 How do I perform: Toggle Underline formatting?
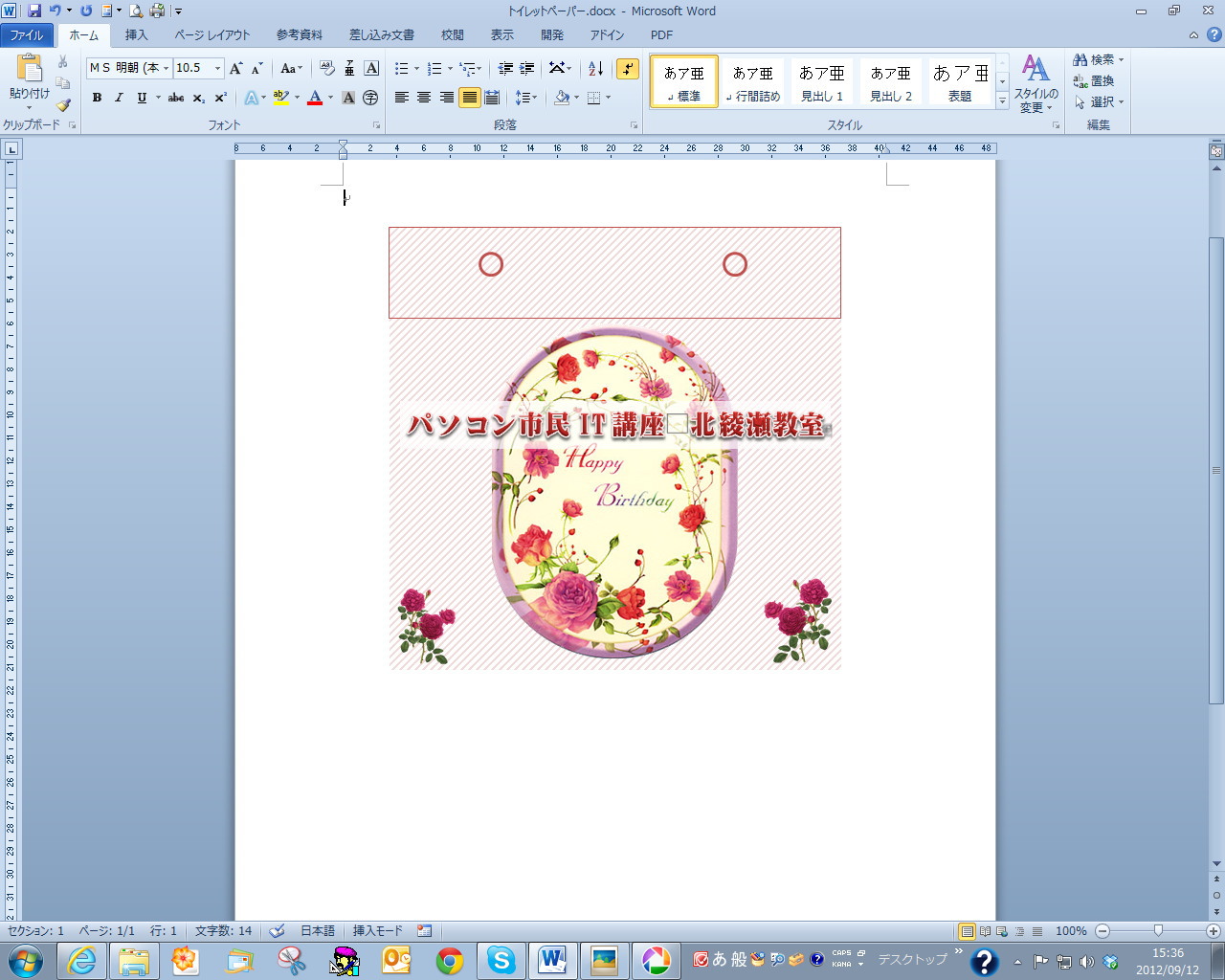click(142, 98)
